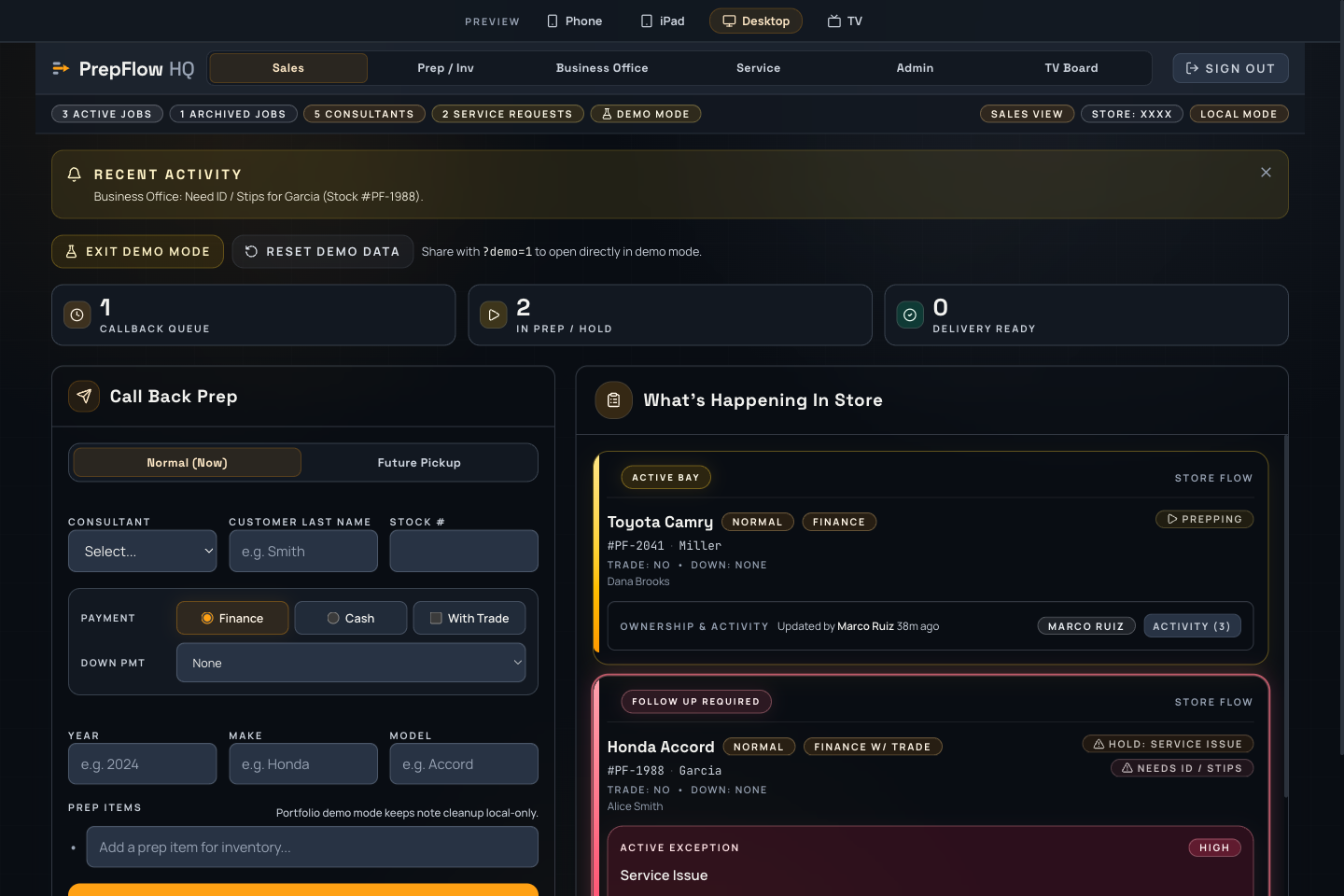Click the In Prep / Hold play icon

tap(494, 315)
